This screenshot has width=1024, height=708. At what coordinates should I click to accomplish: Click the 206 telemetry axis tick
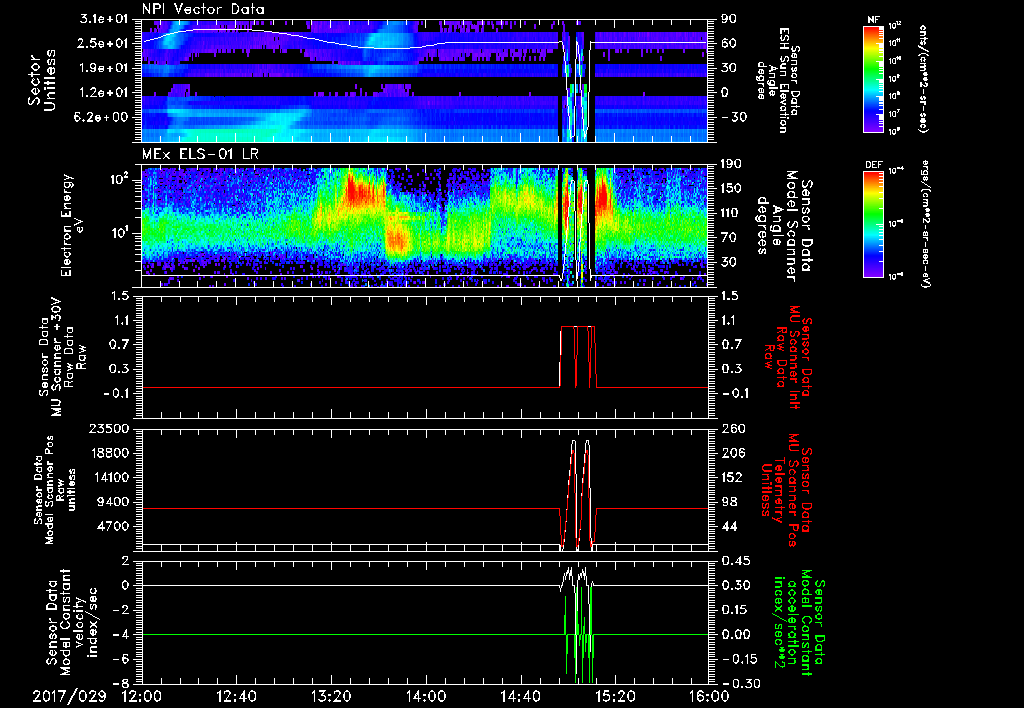pos(733,453)
